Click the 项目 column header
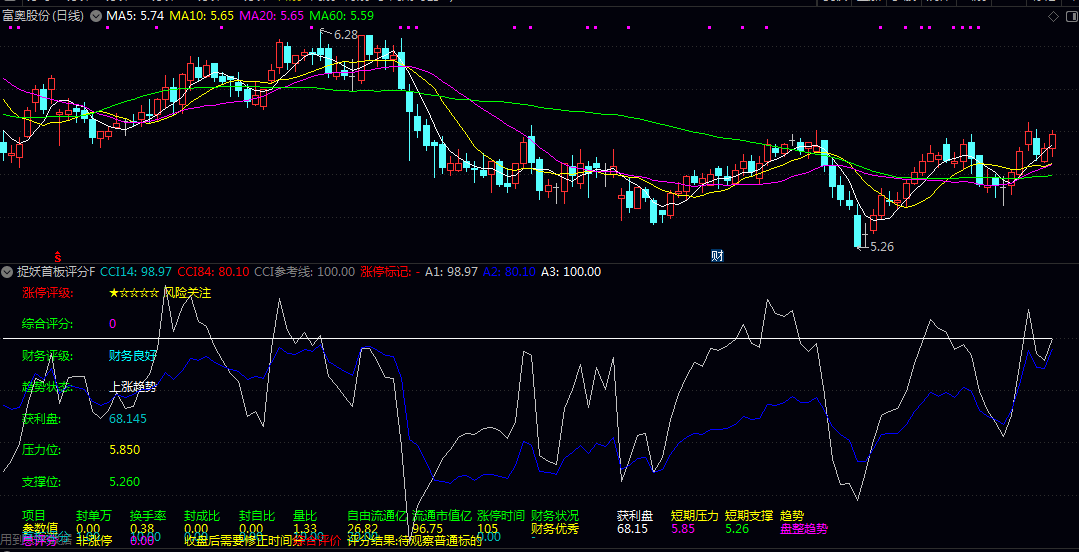Viewport: 1079px width, 552px height. [34, 516]
